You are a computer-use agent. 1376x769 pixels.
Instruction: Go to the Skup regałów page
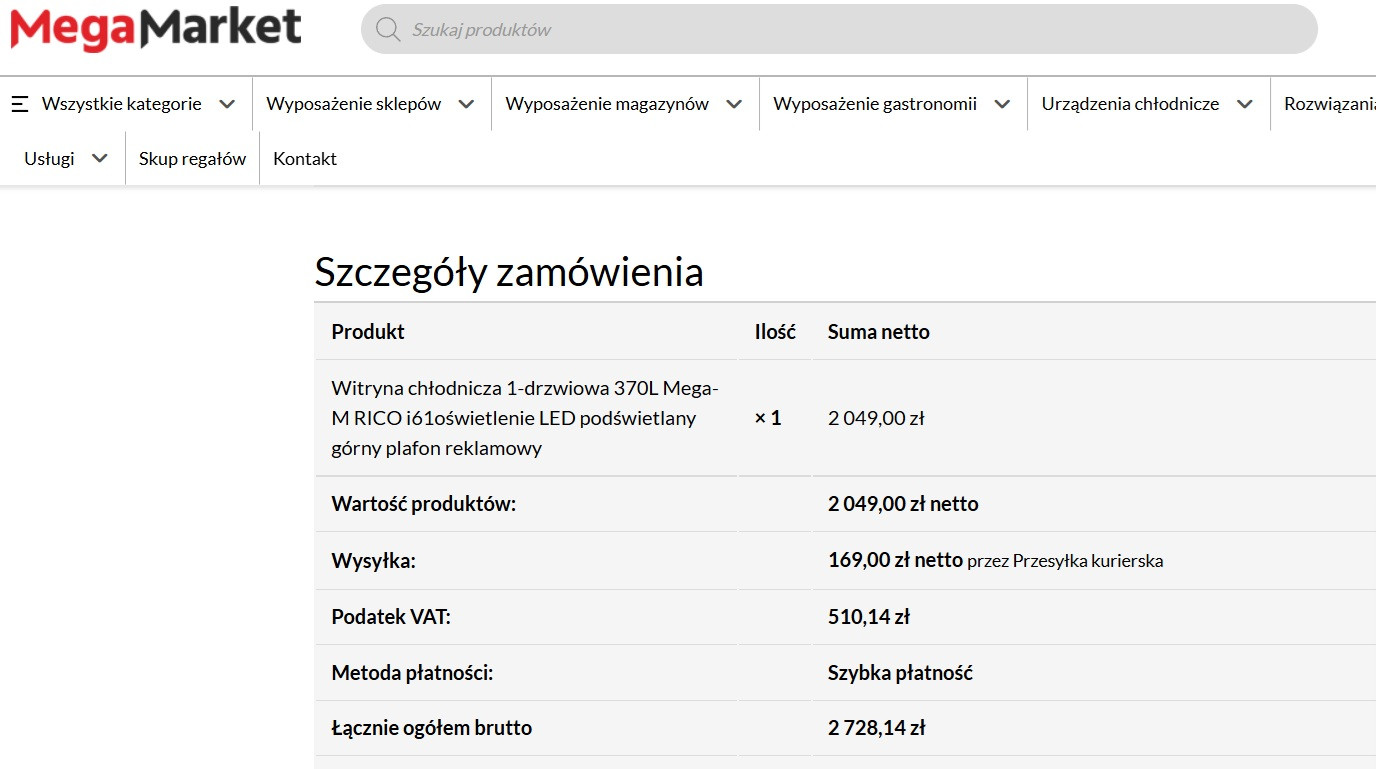pyautogui.click(x=192, y=159)
